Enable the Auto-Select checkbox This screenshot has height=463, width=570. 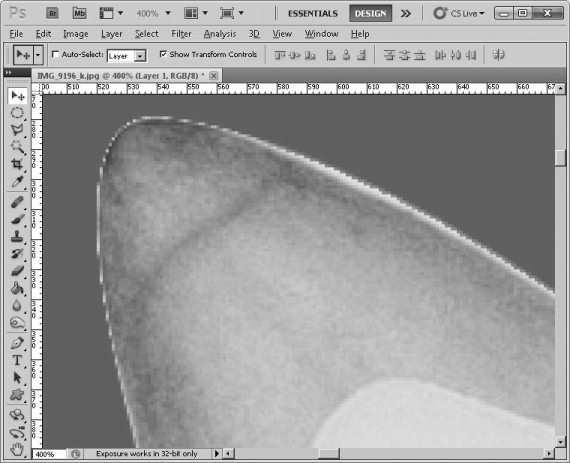(x=55, y=54)
